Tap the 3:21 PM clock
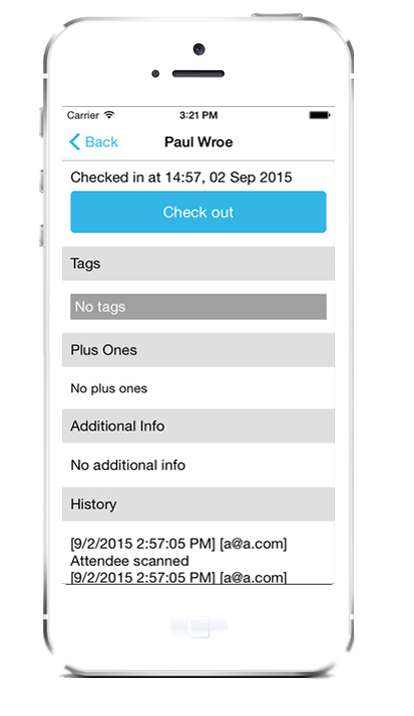This screenshot has height=716, width=414. coord(198,115)
